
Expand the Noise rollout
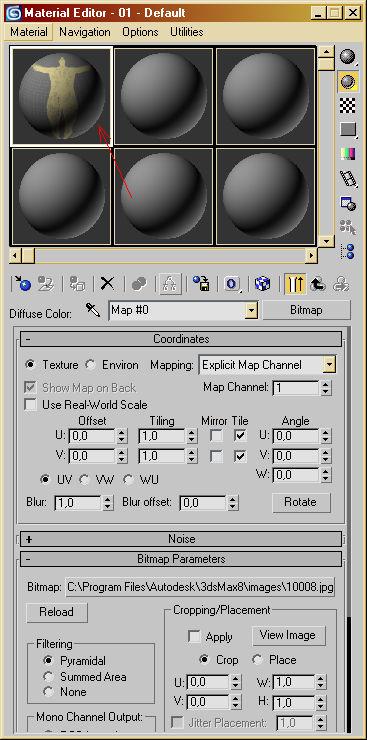click(181, 538)
